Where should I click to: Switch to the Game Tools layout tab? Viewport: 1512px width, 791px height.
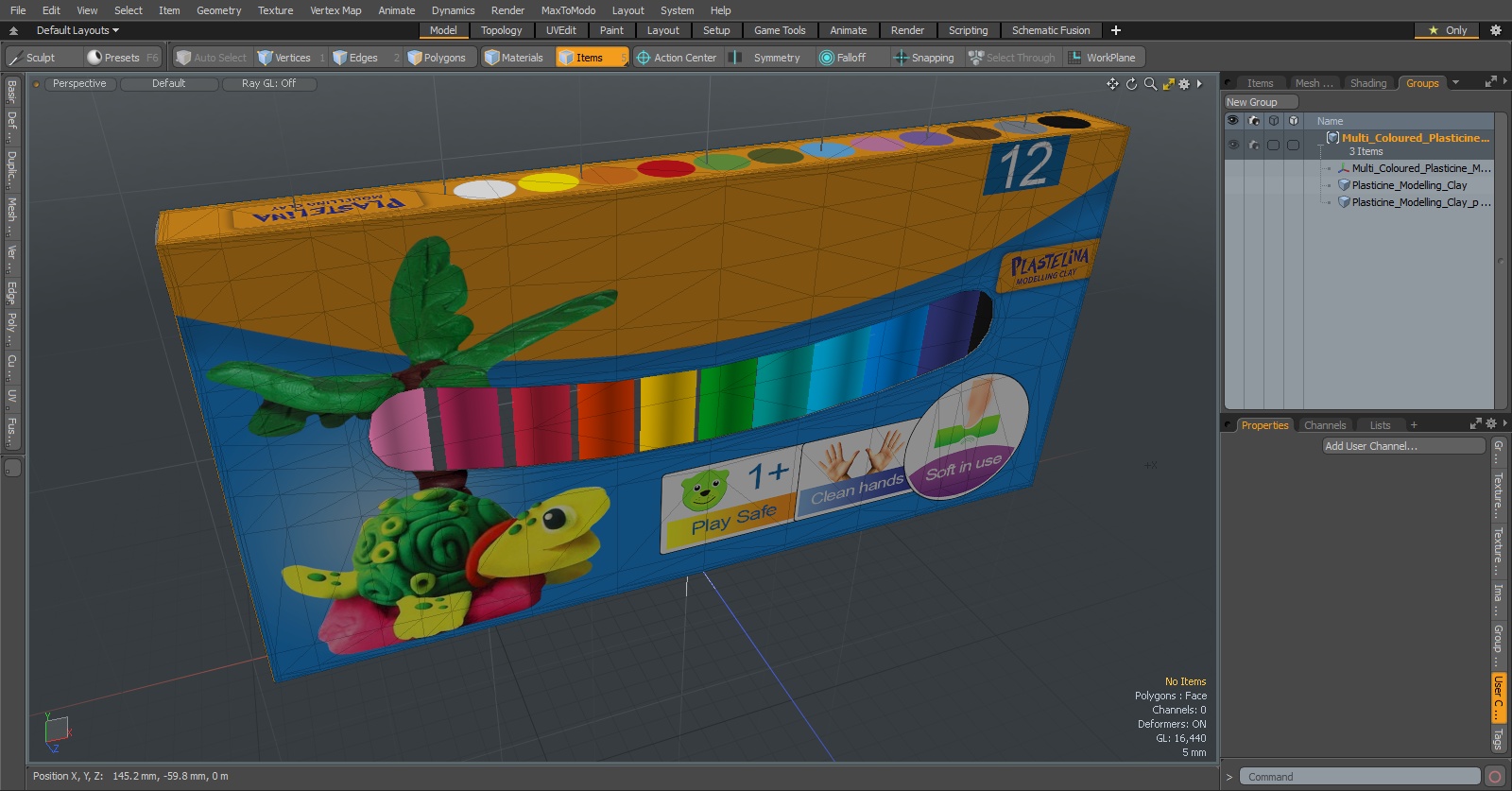click(780, 30)
